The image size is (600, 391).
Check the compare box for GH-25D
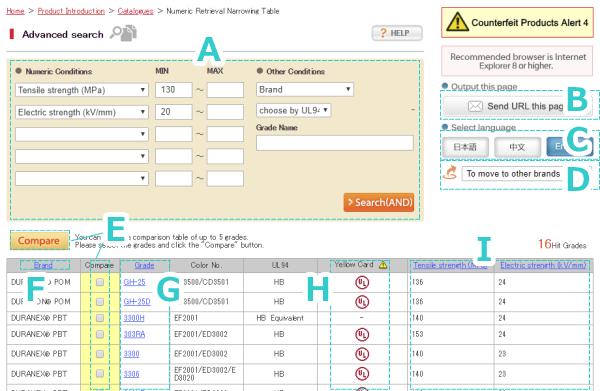[x=100, y=302]
